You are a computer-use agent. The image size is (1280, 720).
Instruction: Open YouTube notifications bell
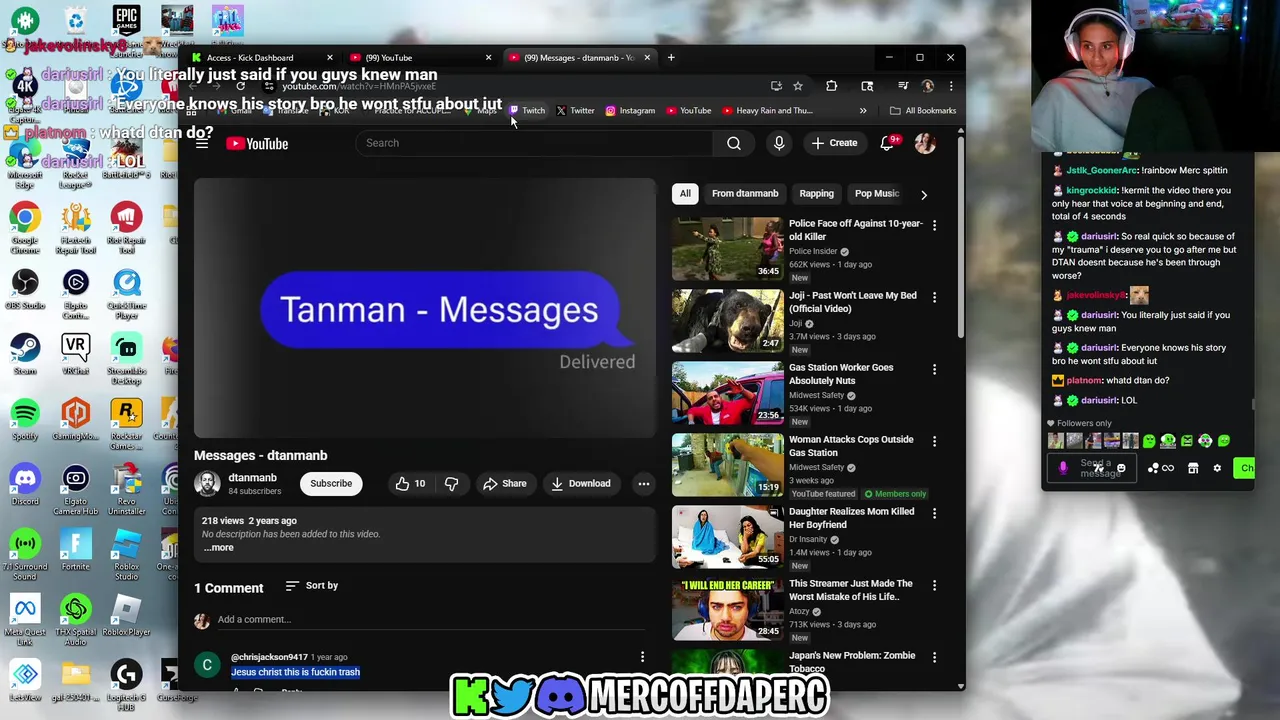click(887, 143)
